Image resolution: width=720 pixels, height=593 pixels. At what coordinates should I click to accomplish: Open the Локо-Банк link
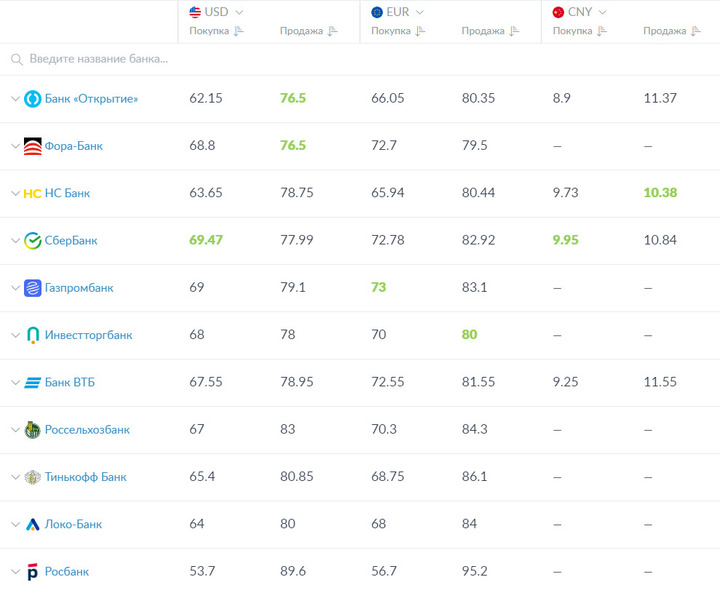coord(73,525)
